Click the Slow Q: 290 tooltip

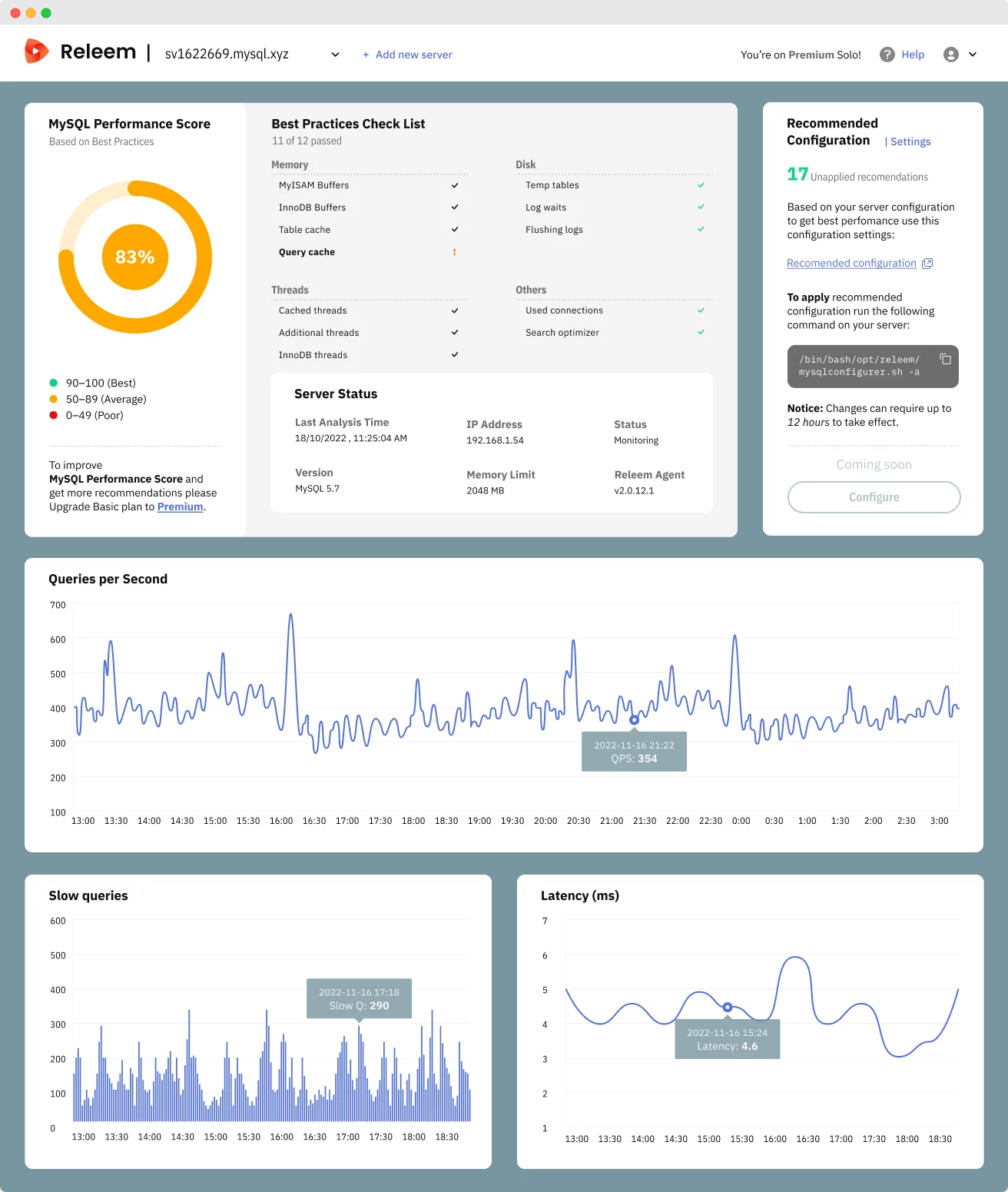tap(359, 998)
